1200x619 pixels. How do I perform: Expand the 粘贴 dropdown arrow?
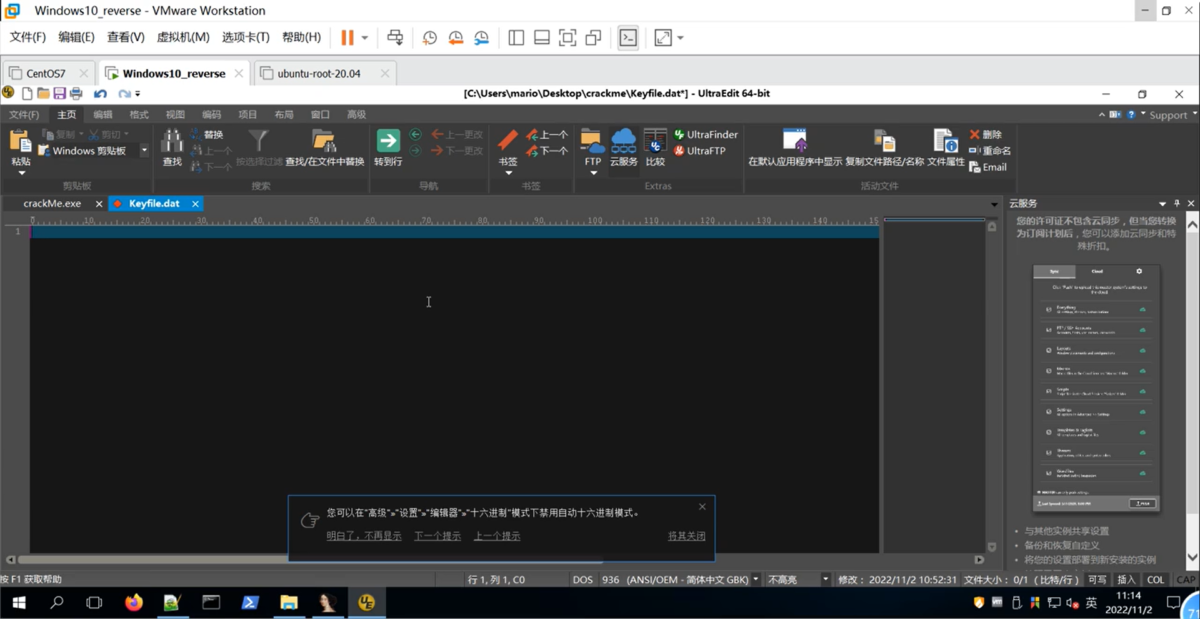(21, 173)
